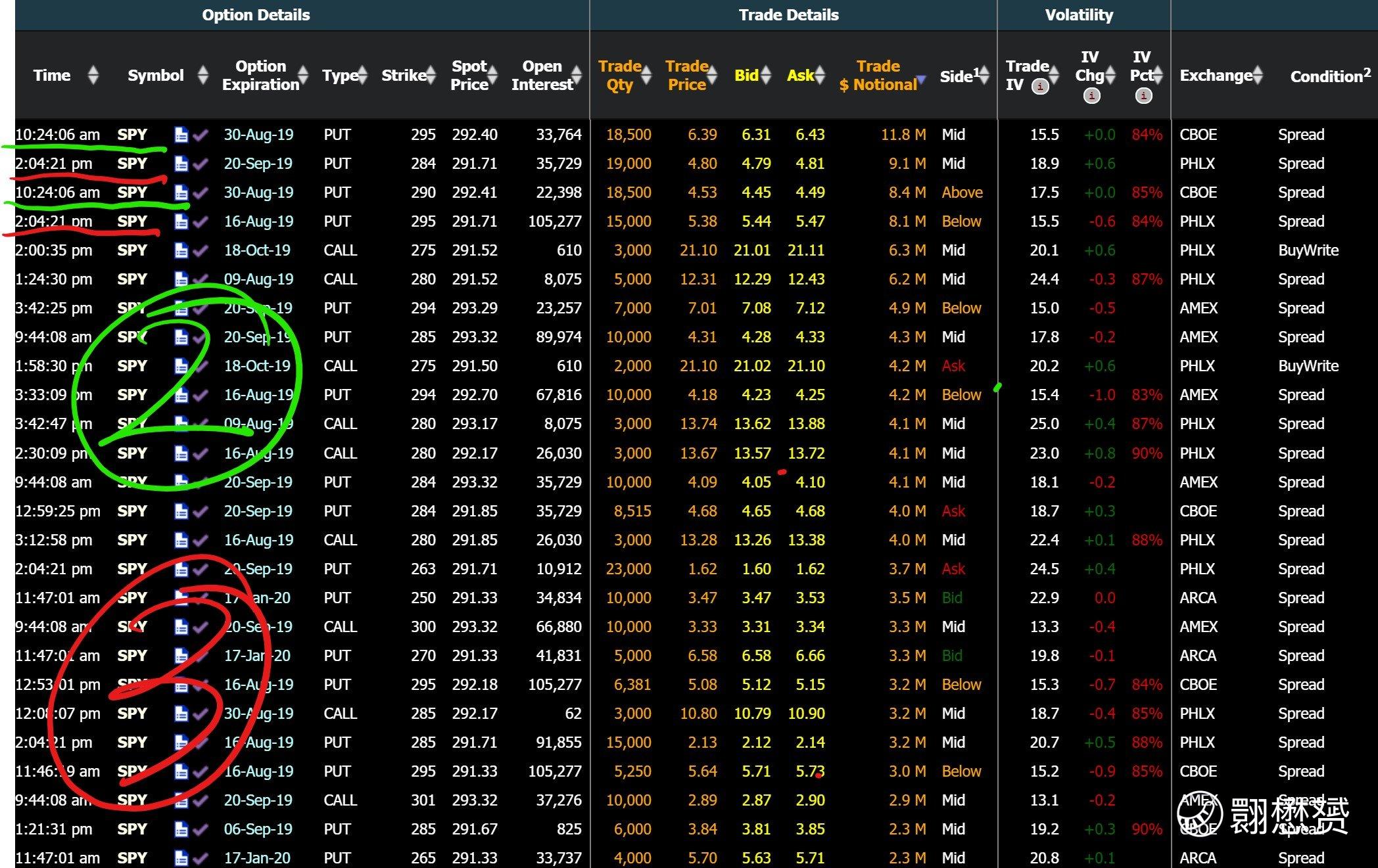Sort by Time using its sort arrows
This screenshot has height=868, width=1378.
click(x=93, y=75)
